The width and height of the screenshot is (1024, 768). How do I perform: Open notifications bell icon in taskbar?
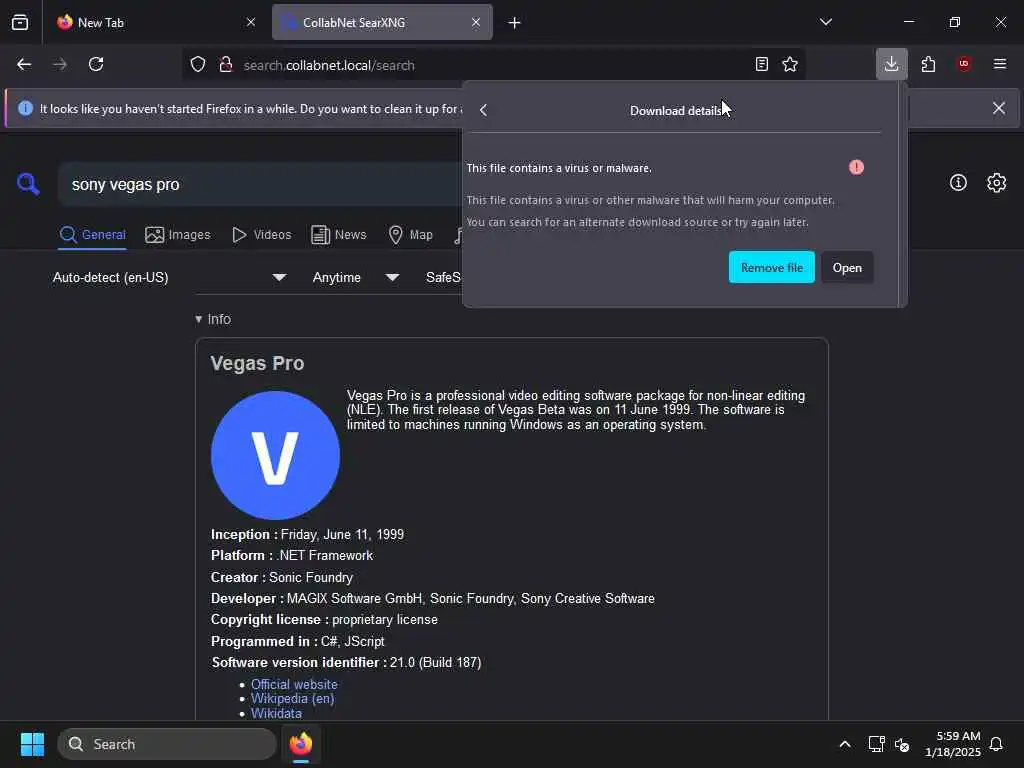tap(996, 744)
